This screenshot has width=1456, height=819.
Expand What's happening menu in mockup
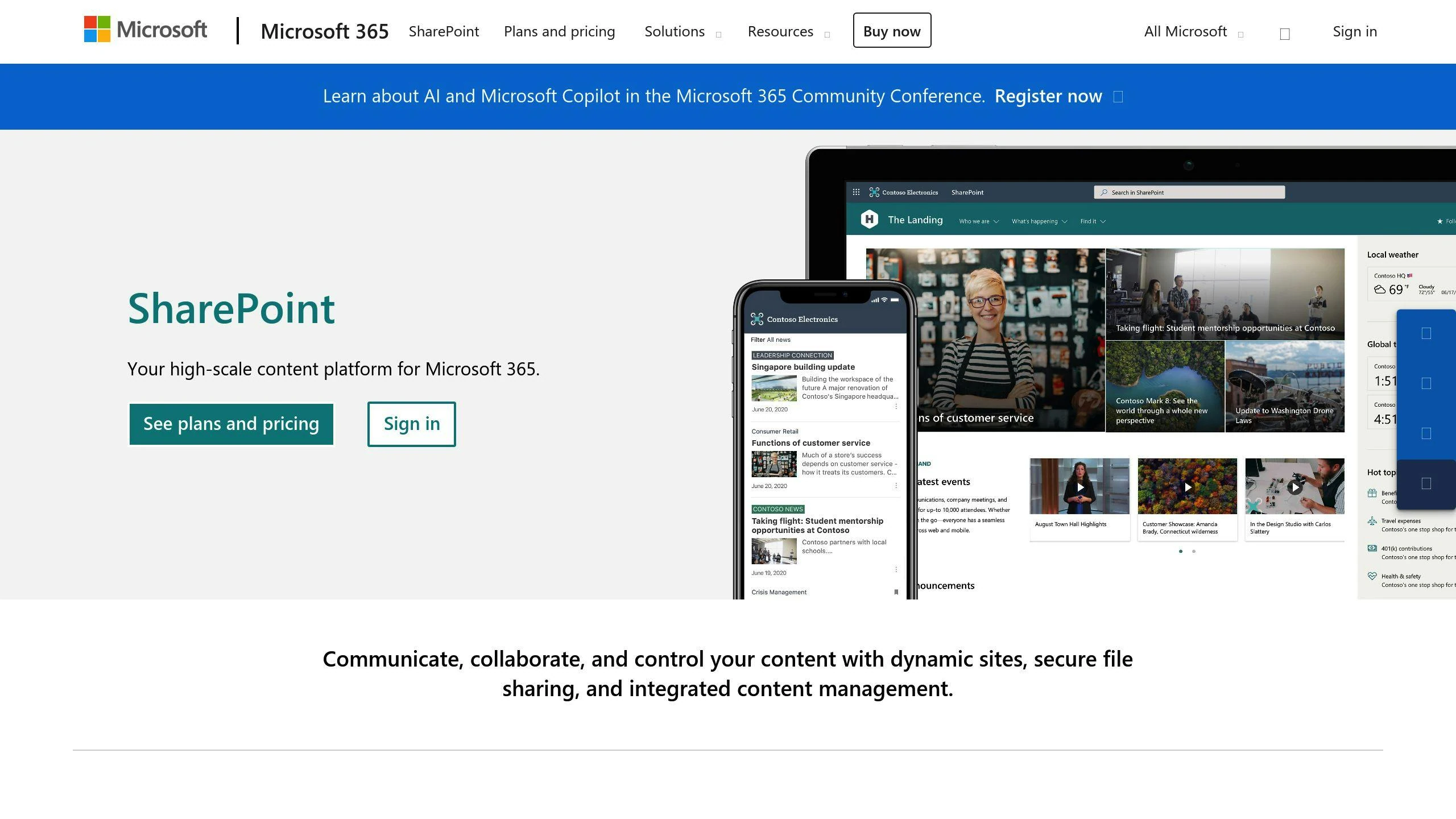(x=1039, y=221)
